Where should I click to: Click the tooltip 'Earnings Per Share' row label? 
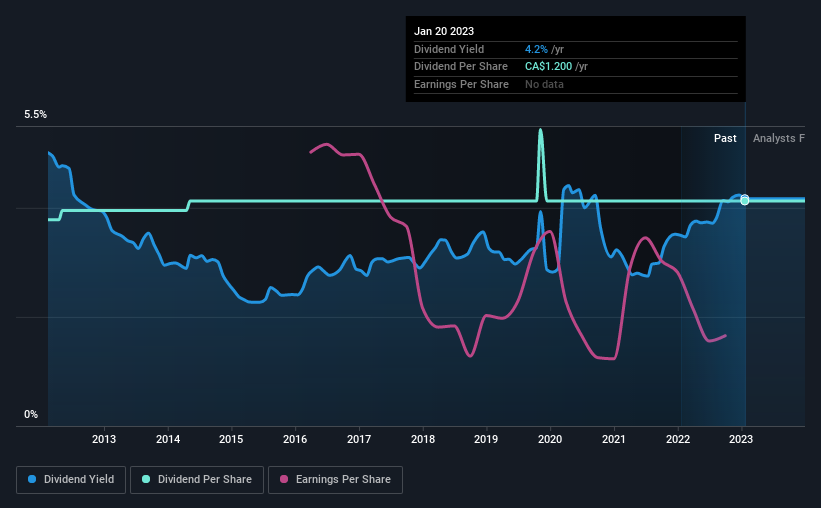pos(461,84)
